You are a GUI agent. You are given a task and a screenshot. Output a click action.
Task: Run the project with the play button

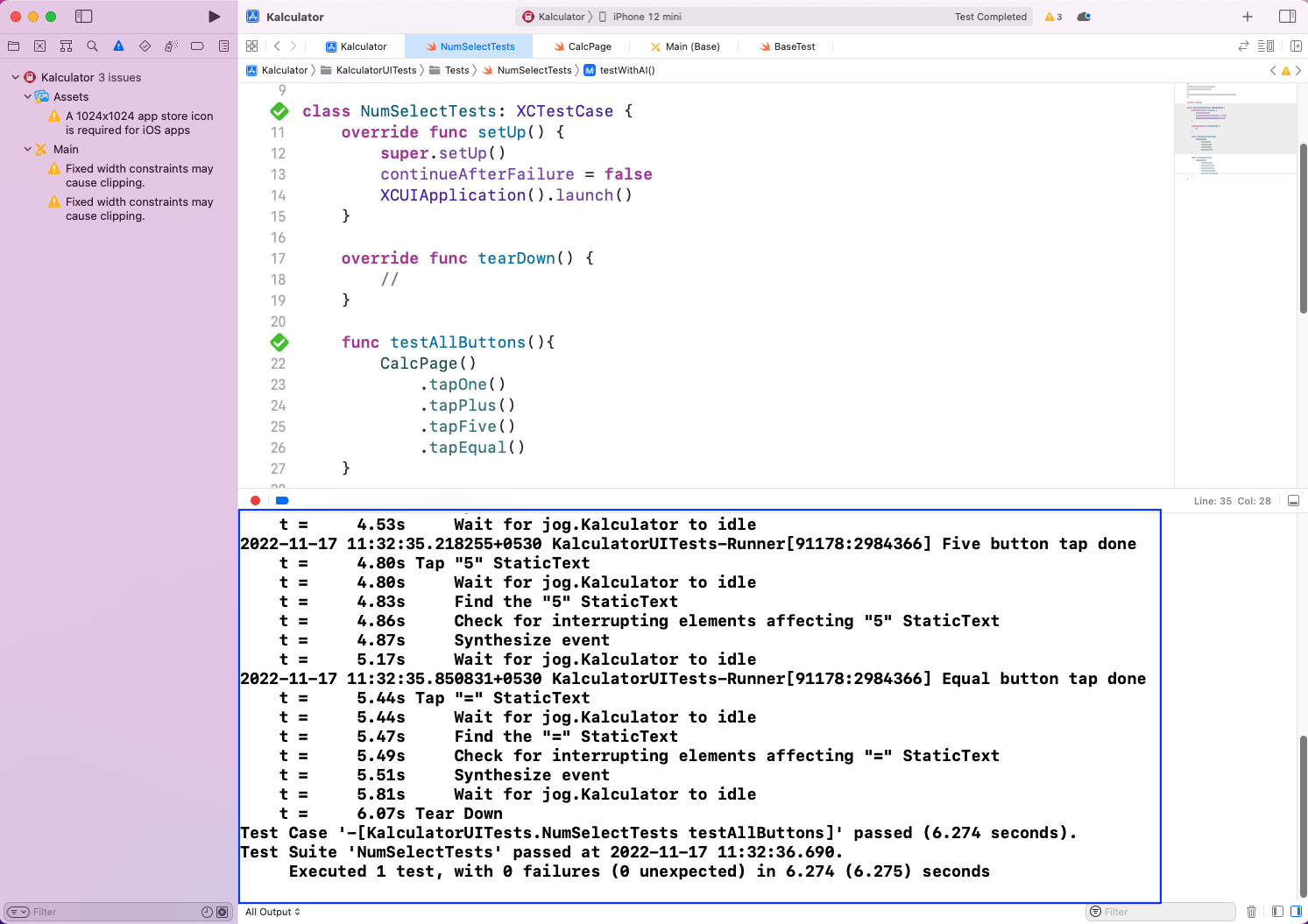[x=215, y=17]
